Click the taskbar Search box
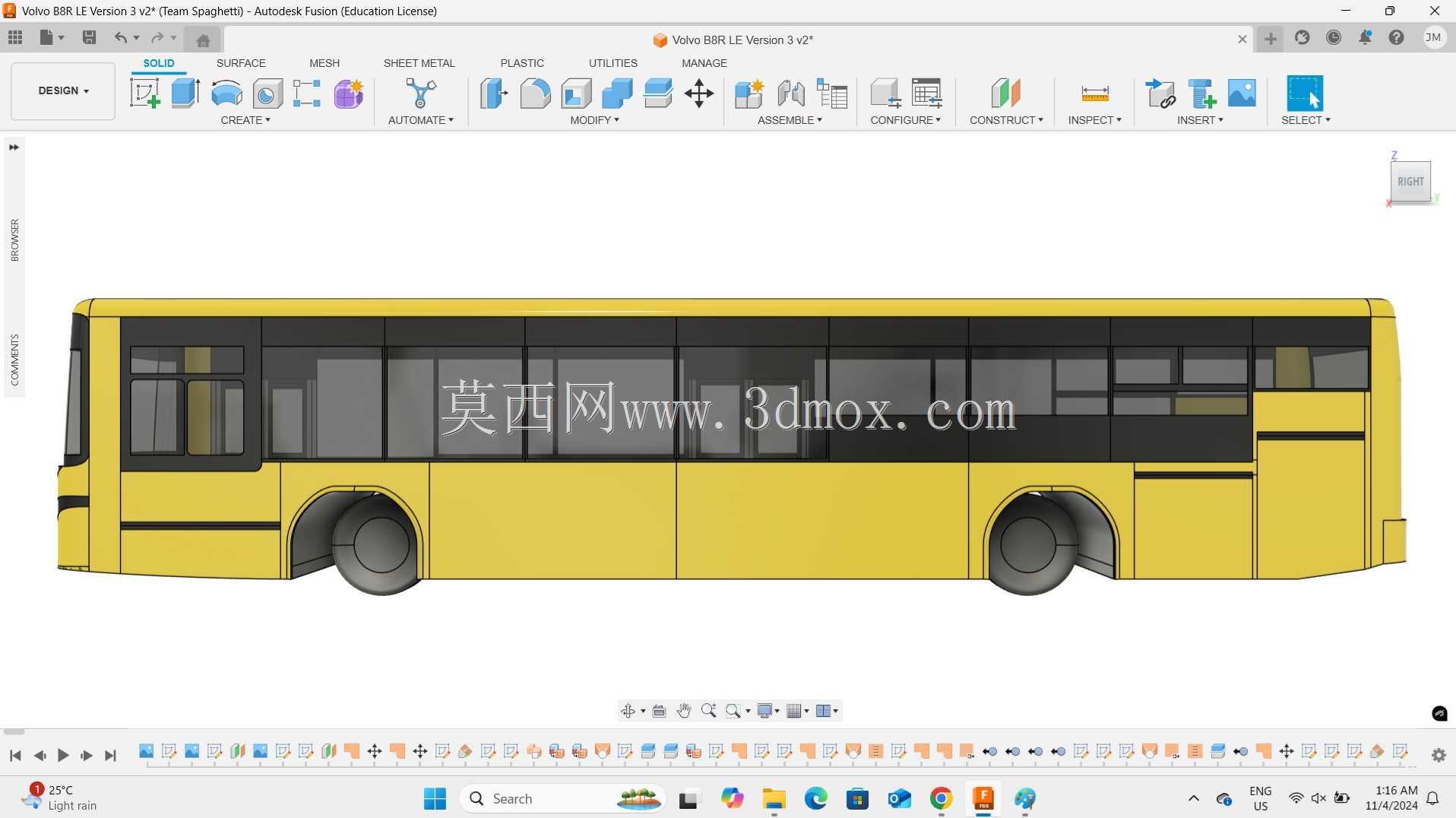 (562, 798)
